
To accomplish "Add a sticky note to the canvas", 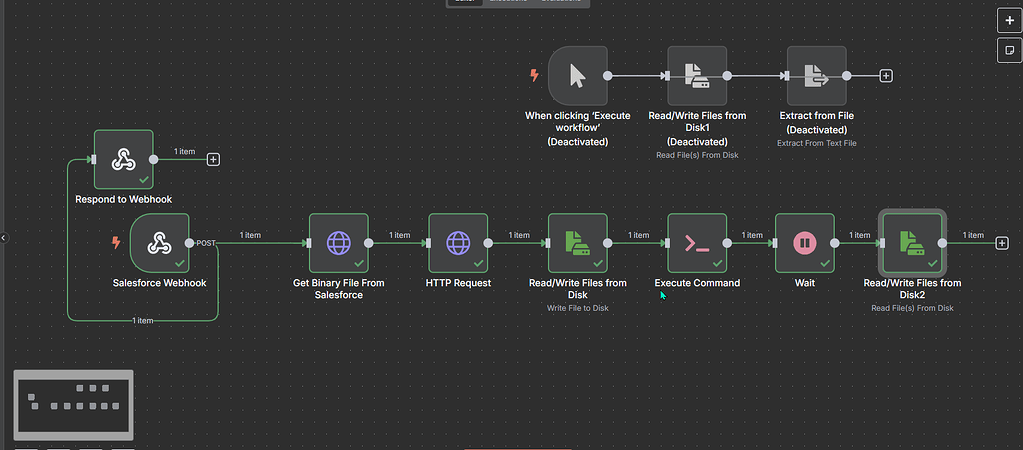I will [1008, 49].
